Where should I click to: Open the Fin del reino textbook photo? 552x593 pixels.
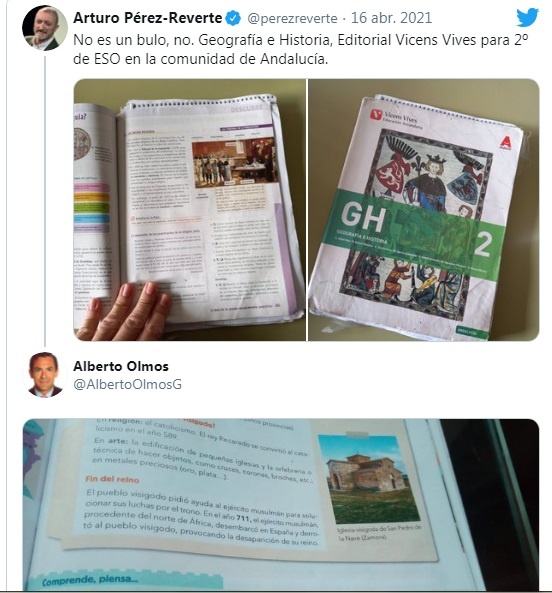click(281, 504)
